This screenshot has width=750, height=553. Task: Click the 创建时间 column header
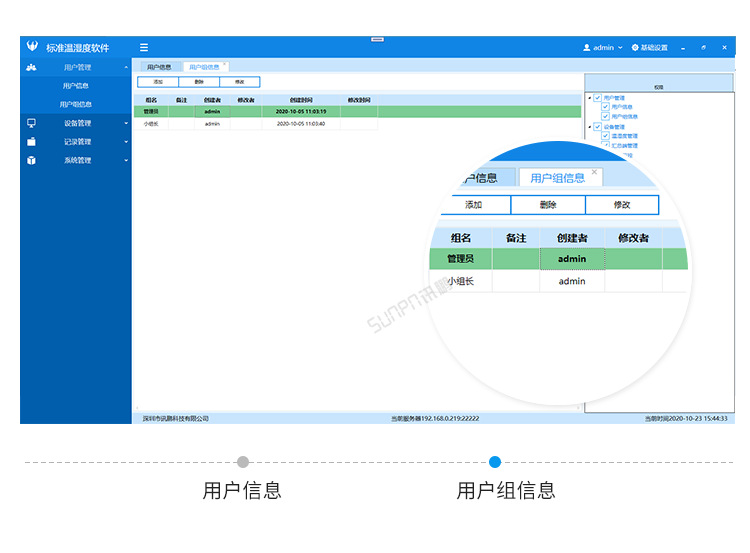point(301,100)
